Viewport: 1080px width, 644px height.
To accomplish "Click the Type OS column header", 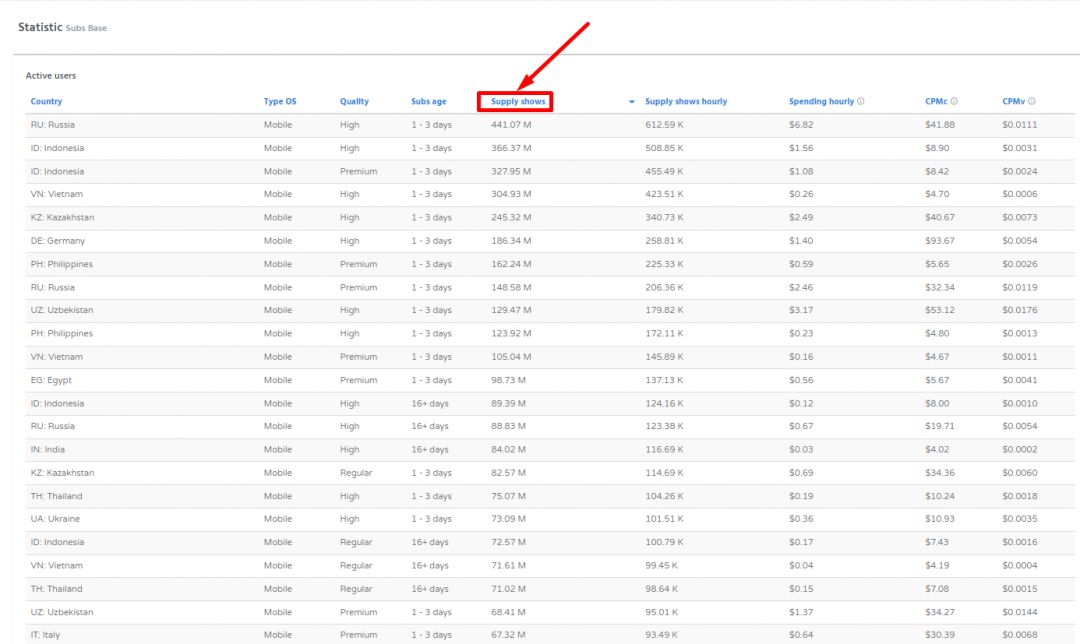I will pos(280,101).
